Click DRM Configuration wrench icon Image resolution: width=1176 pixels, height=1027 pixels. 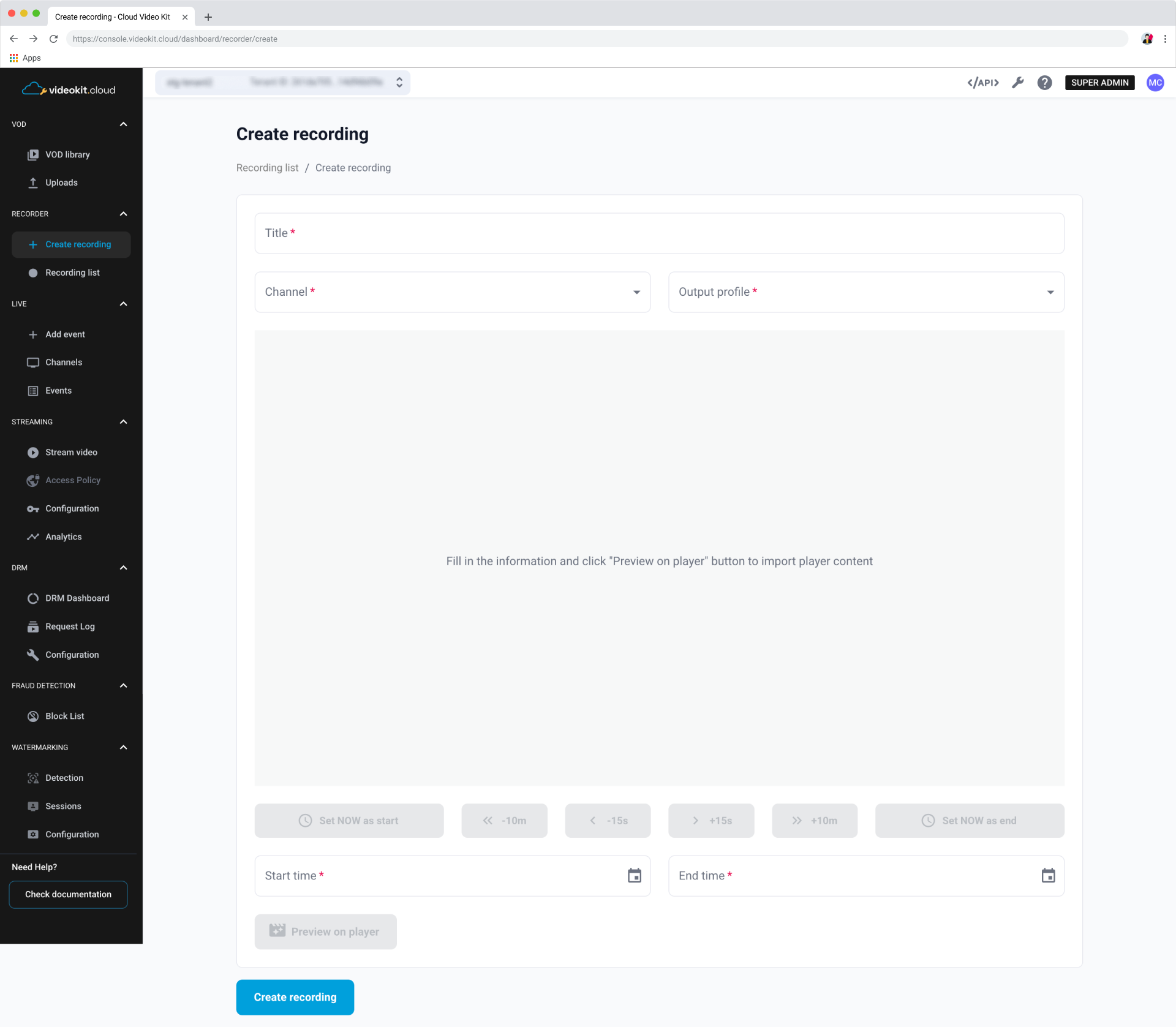click(33, 655)
